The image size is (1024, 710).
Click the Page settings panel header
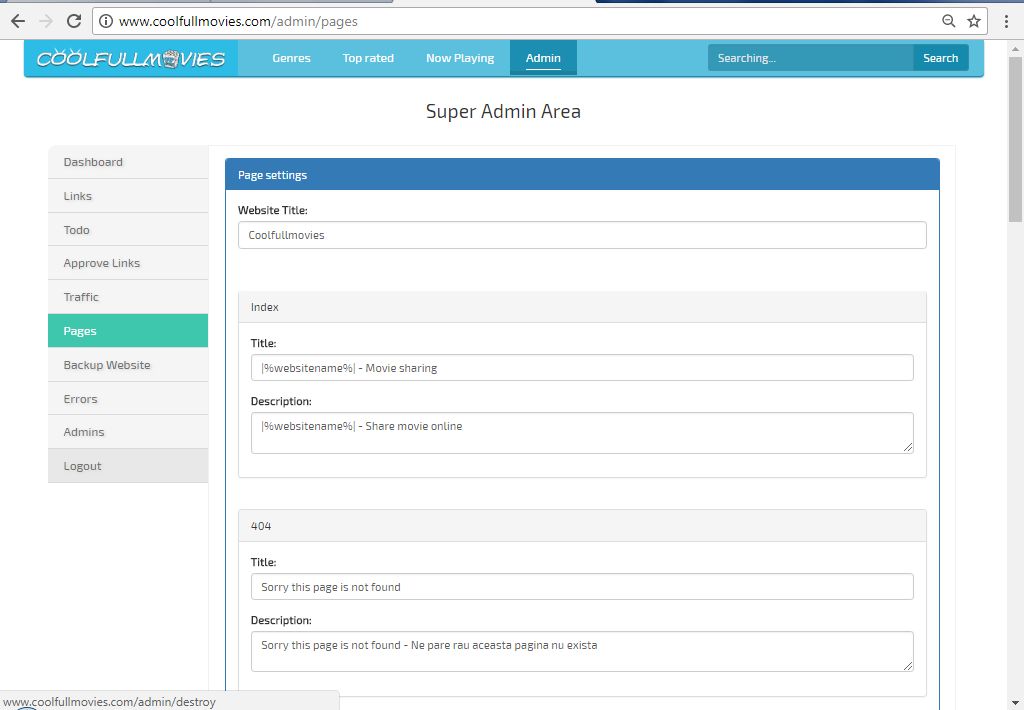pyautogui.click(x=582, y=175)
